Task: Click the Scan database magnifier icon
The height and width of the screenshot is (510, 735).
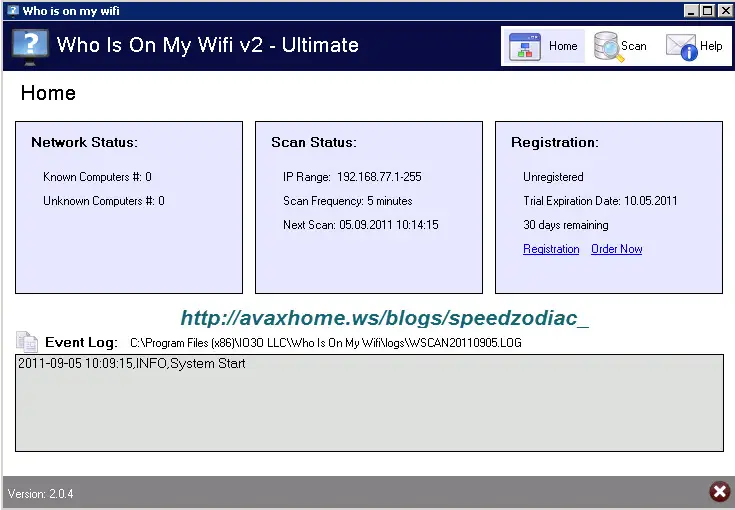Action: point(608,46)
